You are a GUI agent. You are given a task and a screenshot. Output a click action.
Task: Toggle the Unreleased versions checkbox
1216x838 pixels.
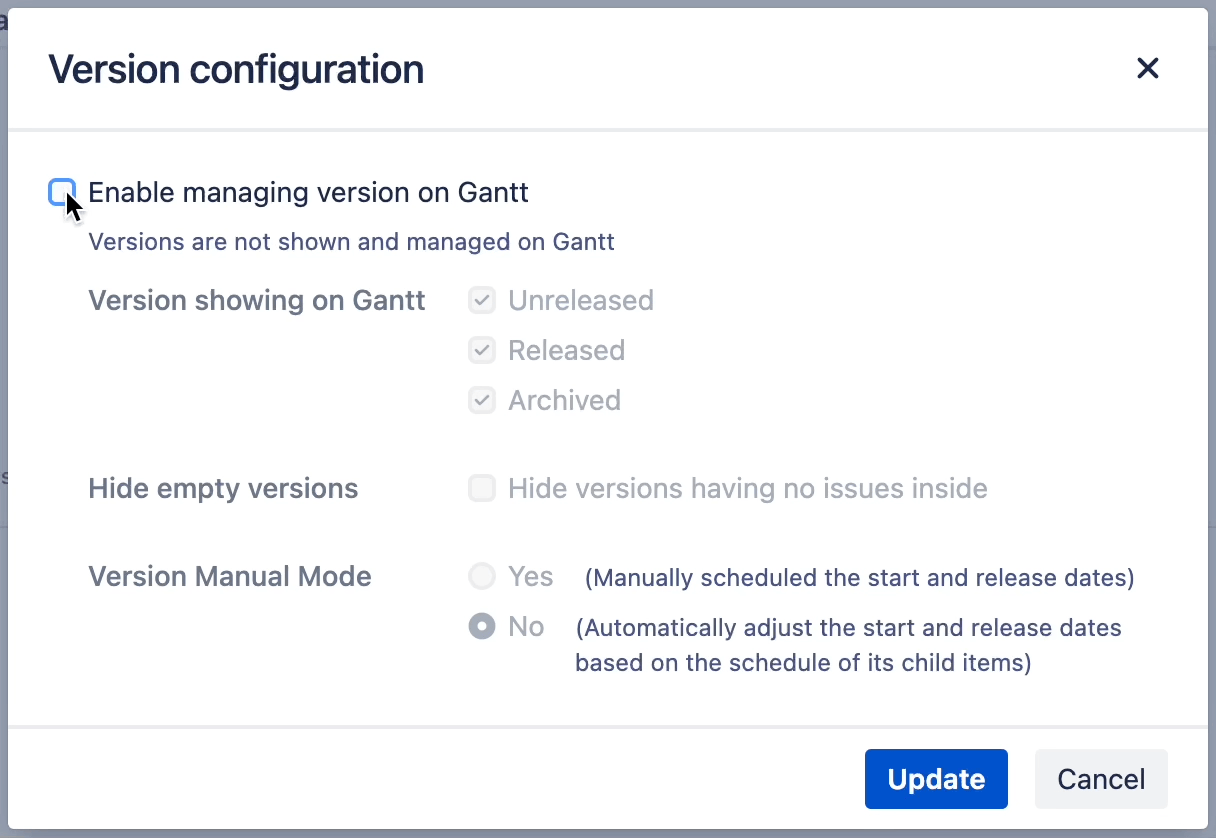tap(482, 300)
